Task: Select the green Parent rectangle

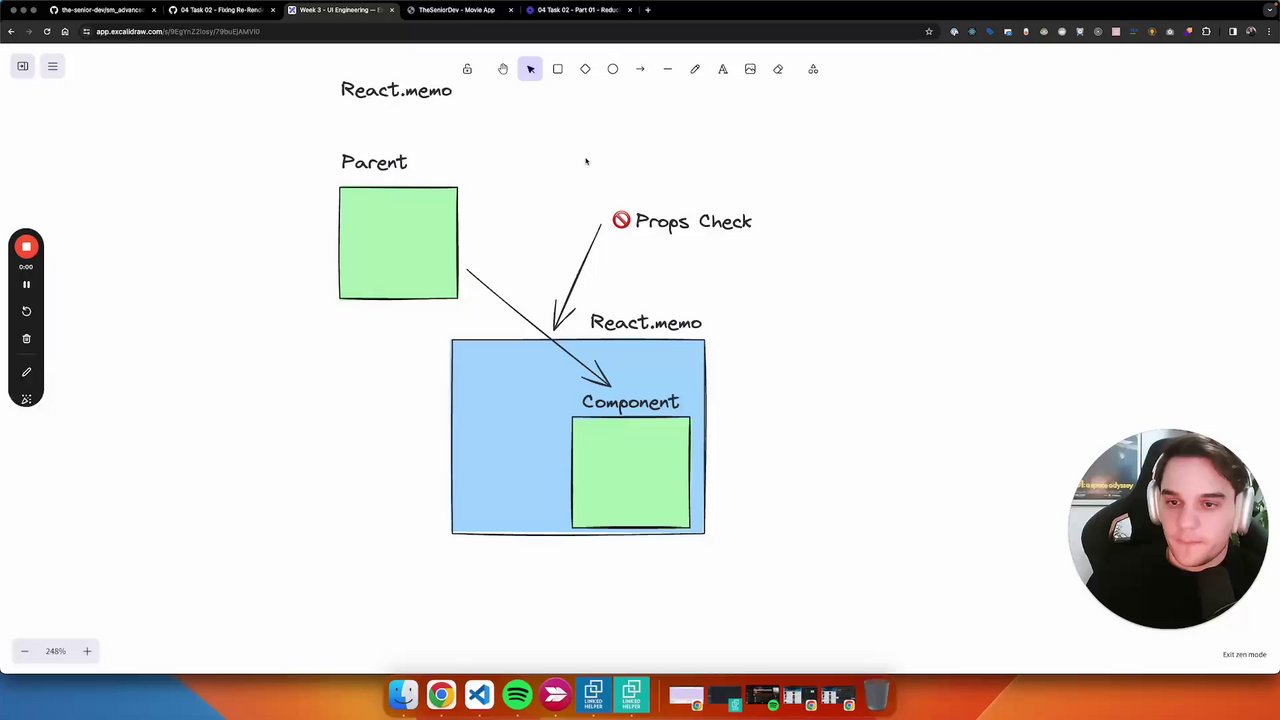Action: [398, 243]
